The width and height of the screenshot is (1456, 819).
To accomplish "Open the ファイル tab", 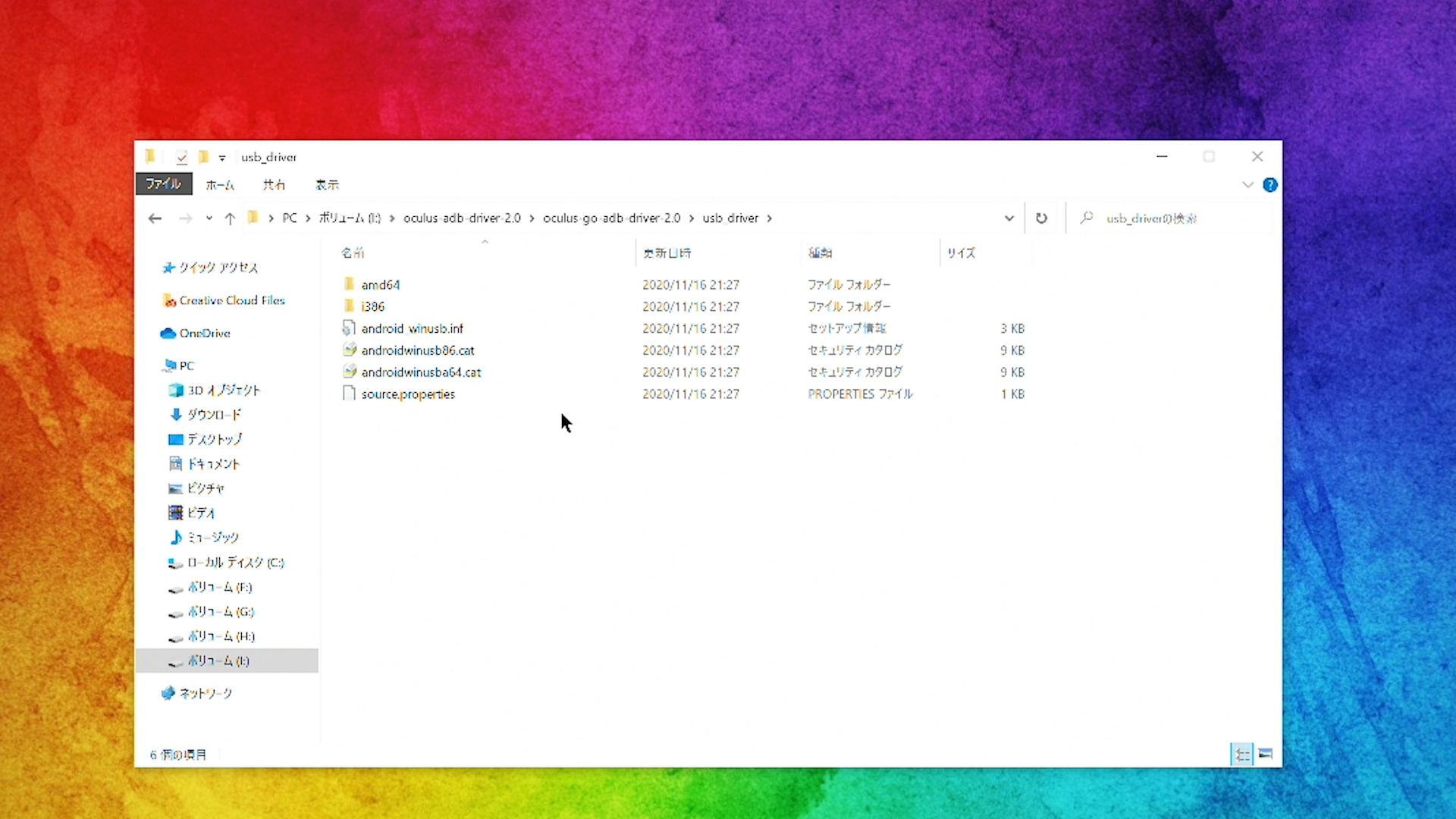I will [x=164, y=184].
